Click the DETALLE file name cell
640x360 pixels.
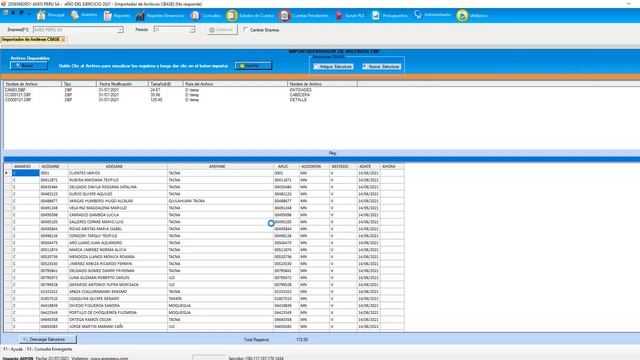[298, 100]
